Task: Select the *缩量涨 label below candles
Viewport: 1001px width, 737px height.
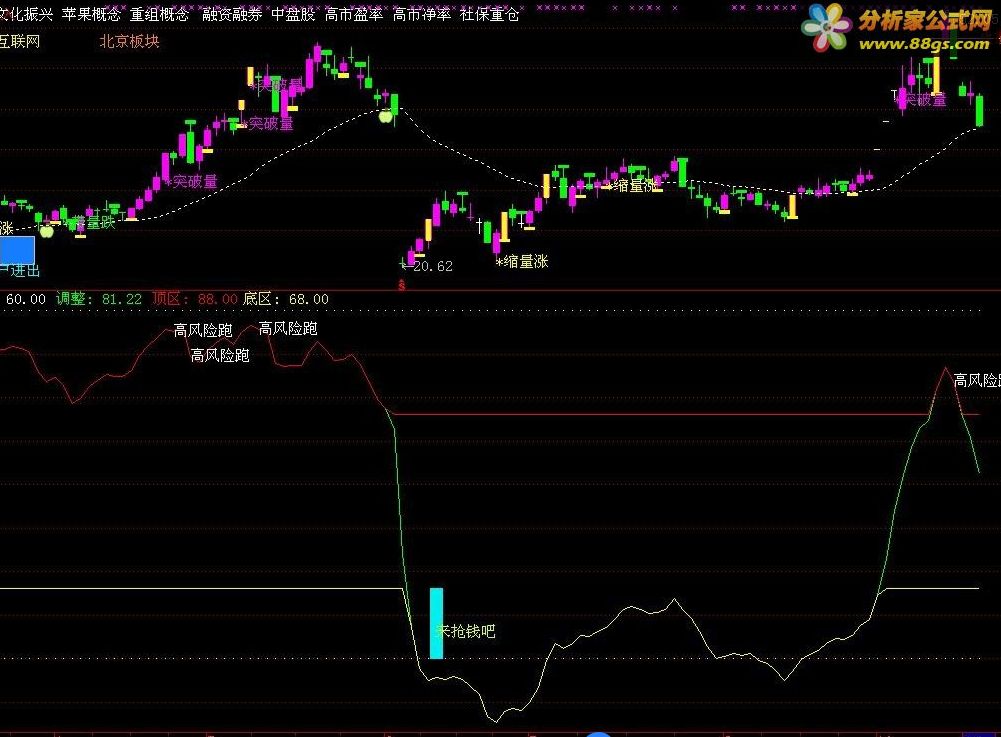Action: click(522, 261)
